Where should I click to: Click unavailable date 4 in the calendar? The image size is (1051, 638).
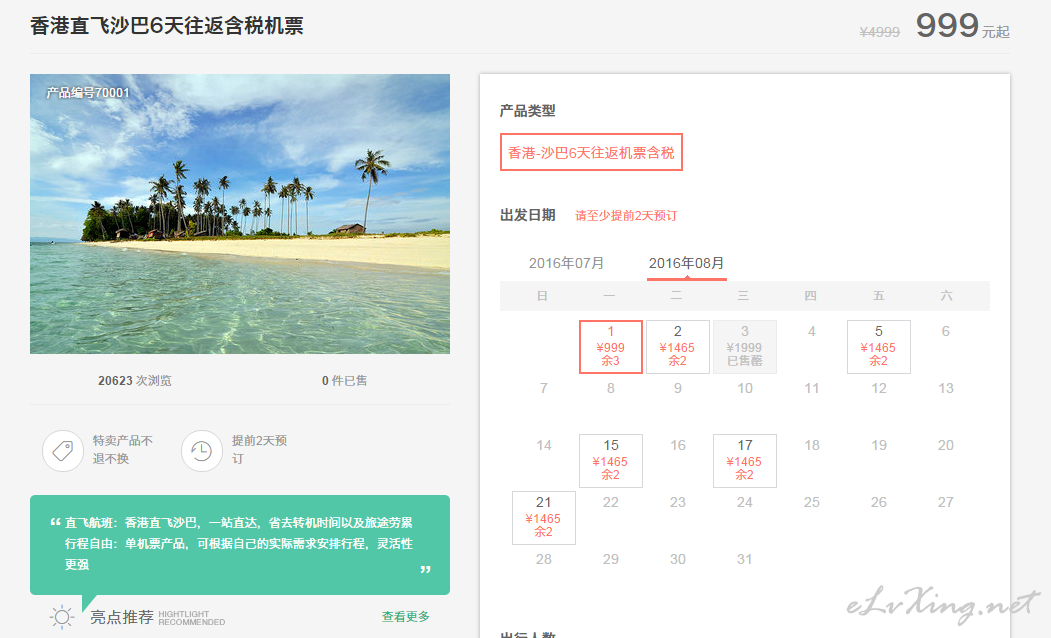(812, 331)
